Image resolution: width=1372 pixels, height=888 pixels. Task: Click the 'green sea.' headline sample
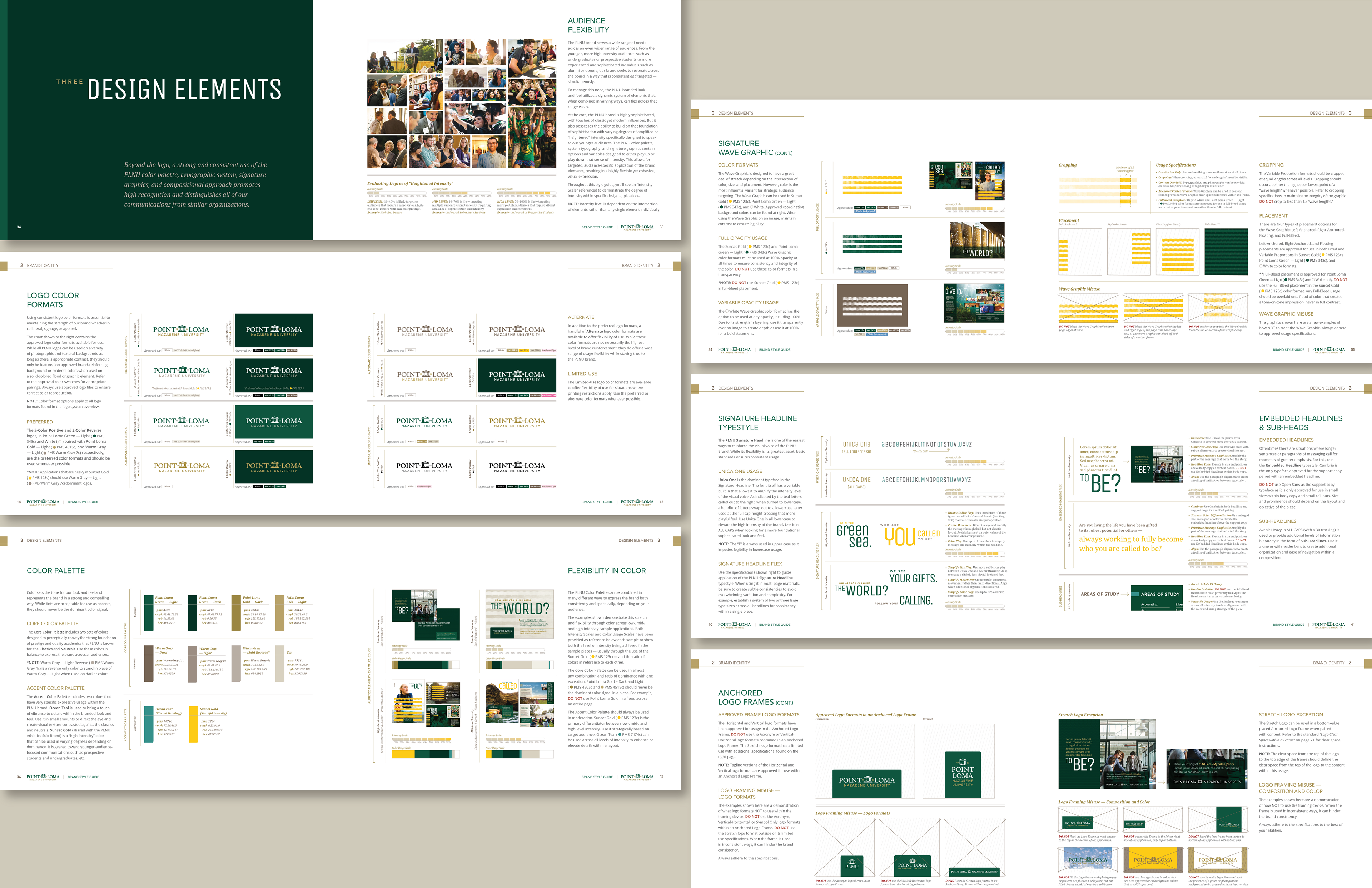(x=854, y=536)
